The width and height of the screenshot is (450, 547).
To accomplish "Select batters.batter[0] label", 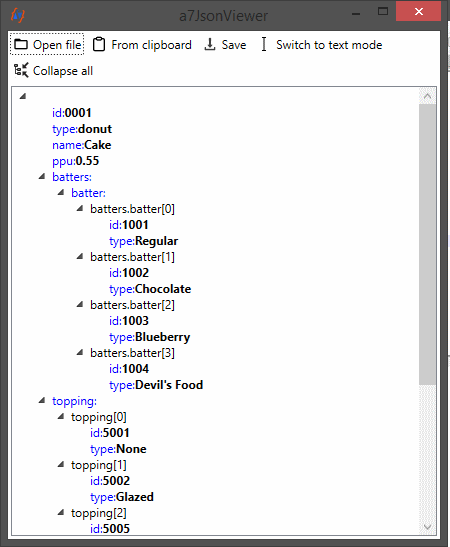I will (x=132, y=209).
